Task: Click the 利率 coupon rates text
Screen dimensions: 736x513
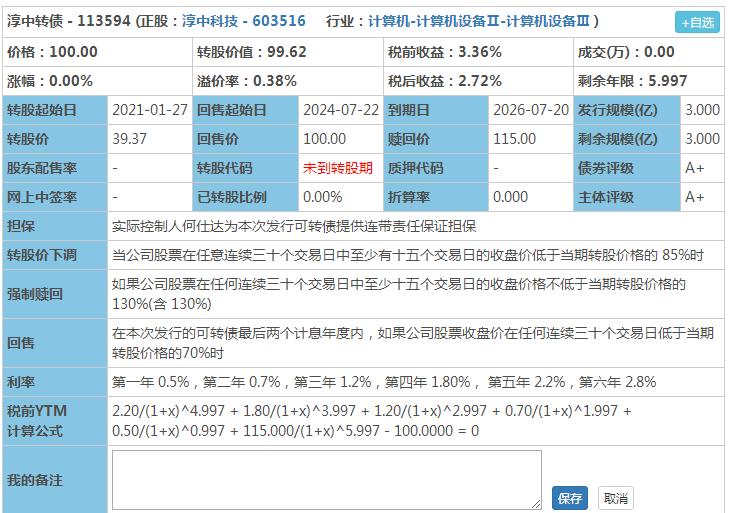Action: tap(384, 382)
